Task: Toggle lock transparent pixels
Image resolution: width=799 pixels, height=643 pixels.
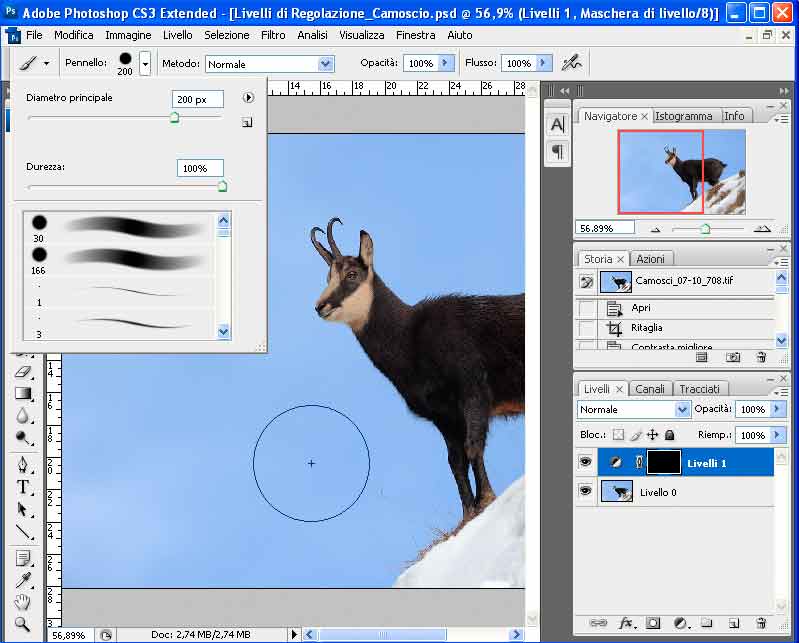Action: point(618,435)
